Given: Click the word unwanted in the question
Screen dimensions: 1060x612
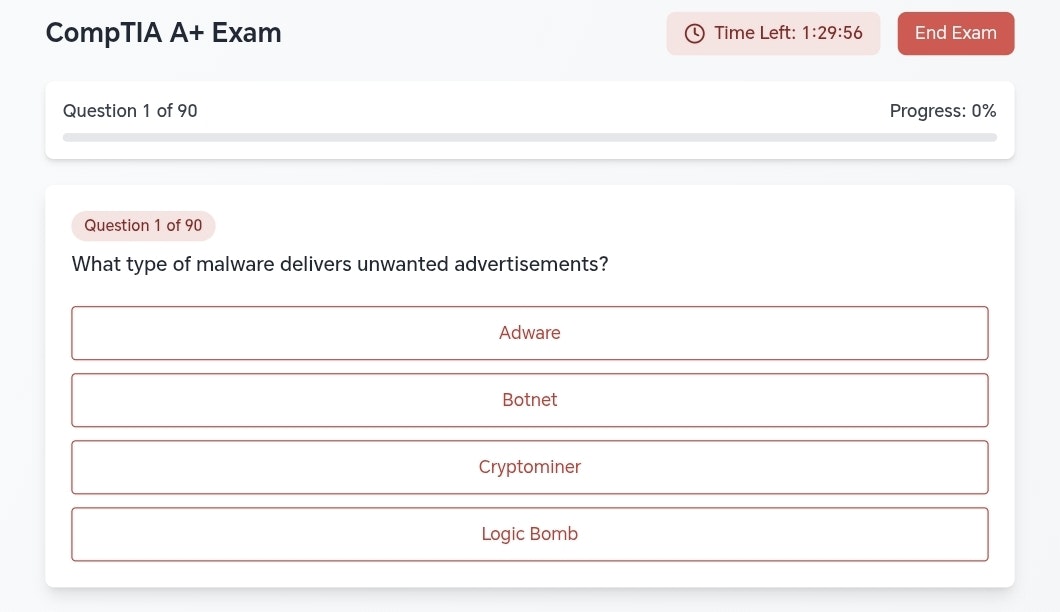Looking at the screenshot, I should coord(402,264).
